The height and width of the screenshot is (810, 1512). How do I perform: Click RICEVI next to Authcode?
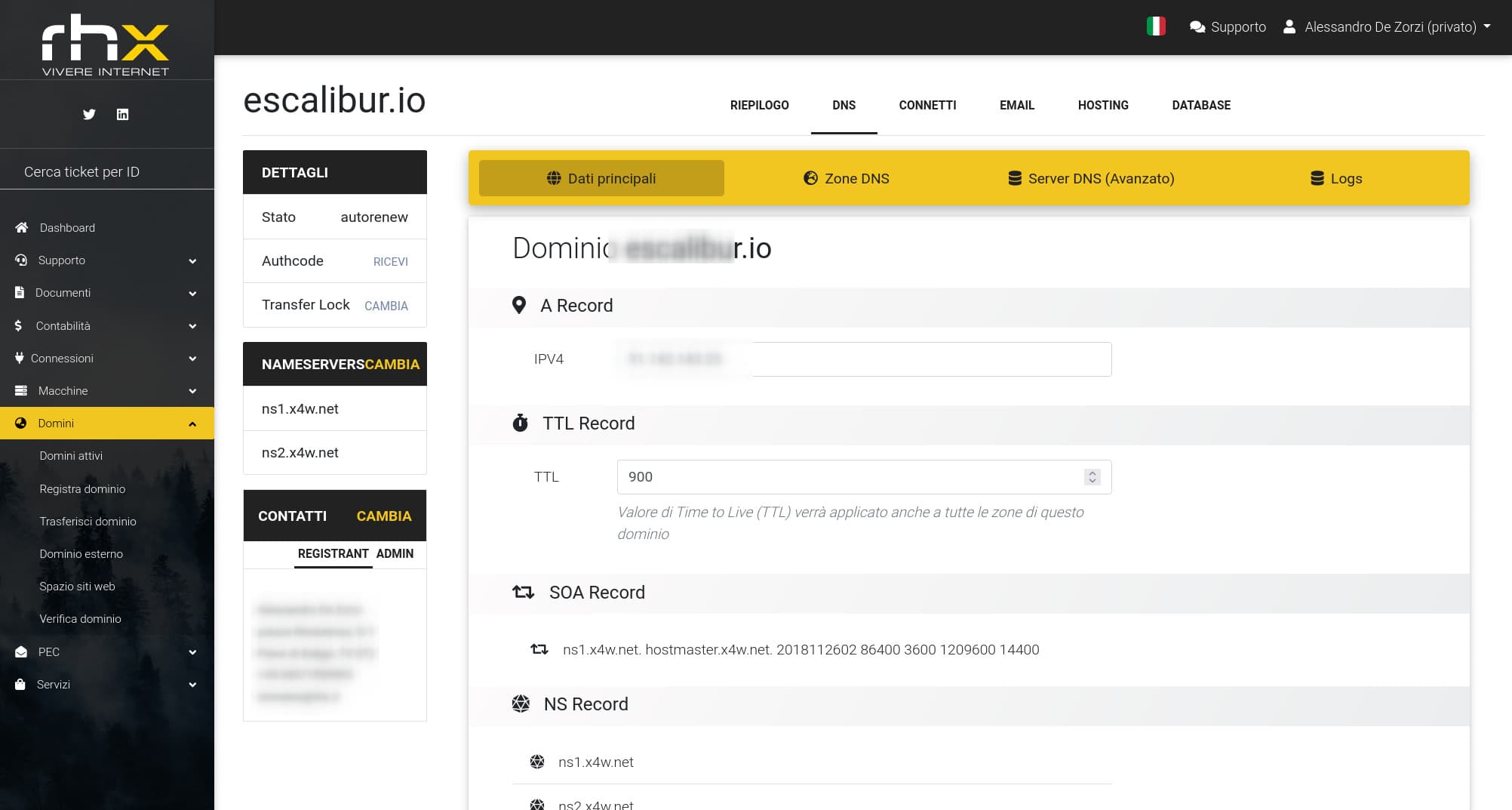click(391, 261)
